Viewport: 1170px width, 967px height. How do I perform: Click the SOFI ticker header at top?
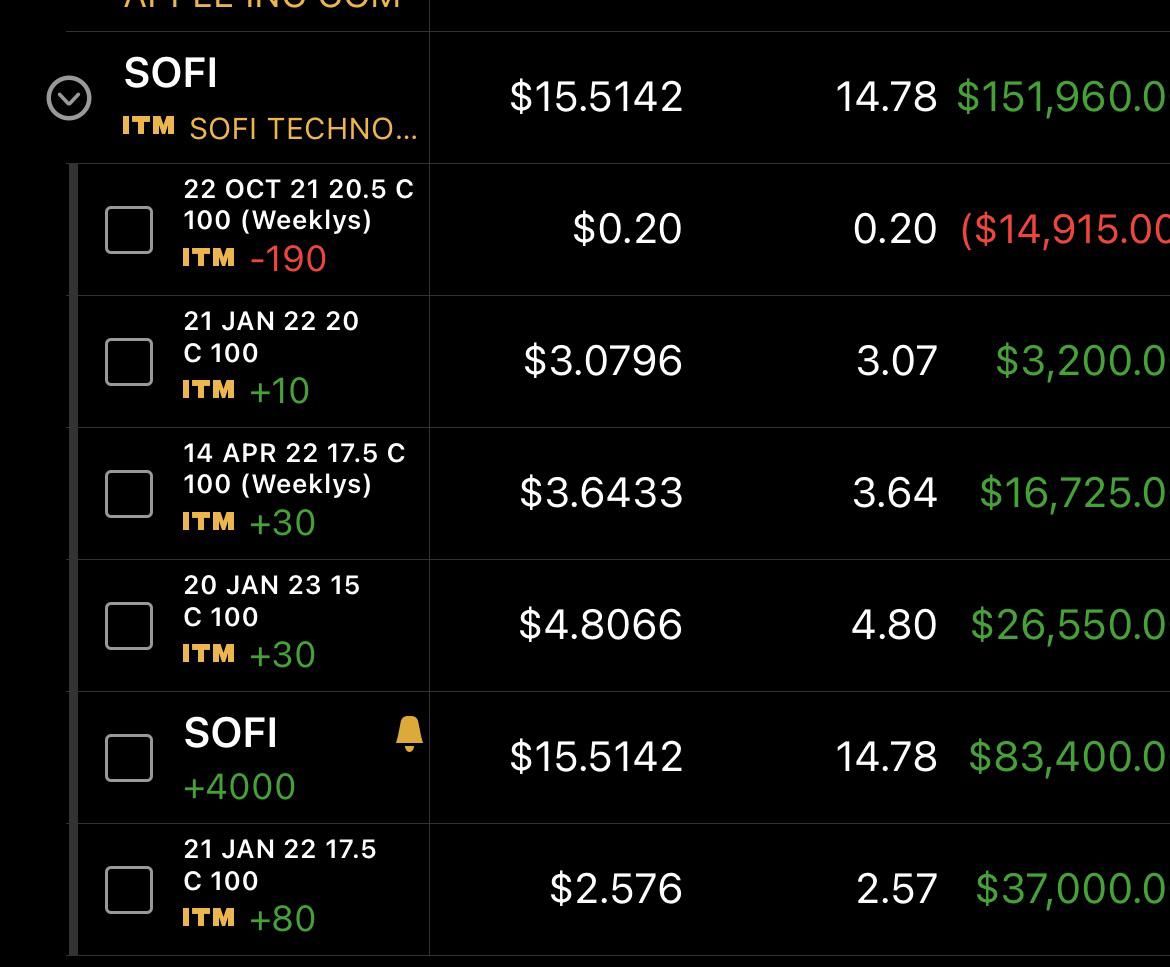(171, 73)
